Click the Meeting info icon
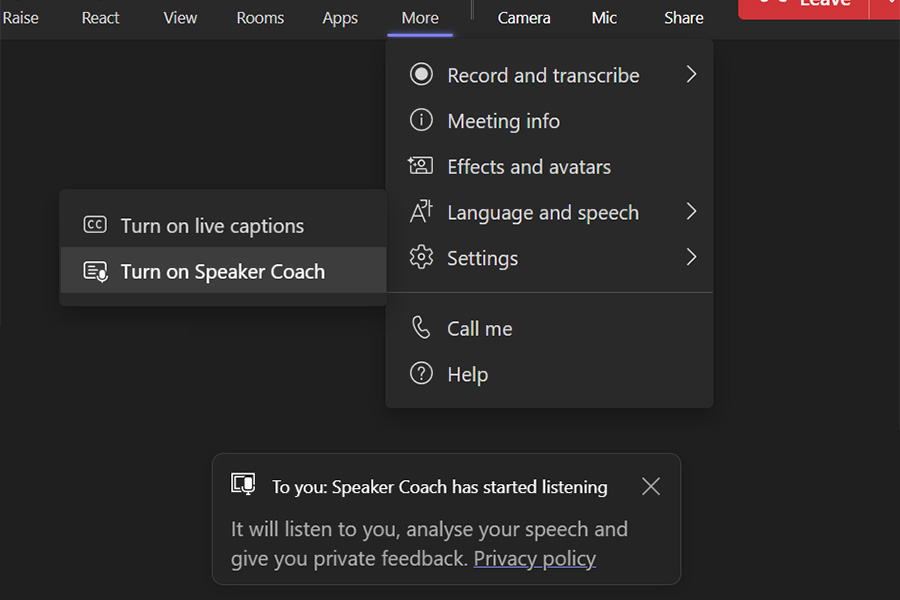 (x=421, y=121)
